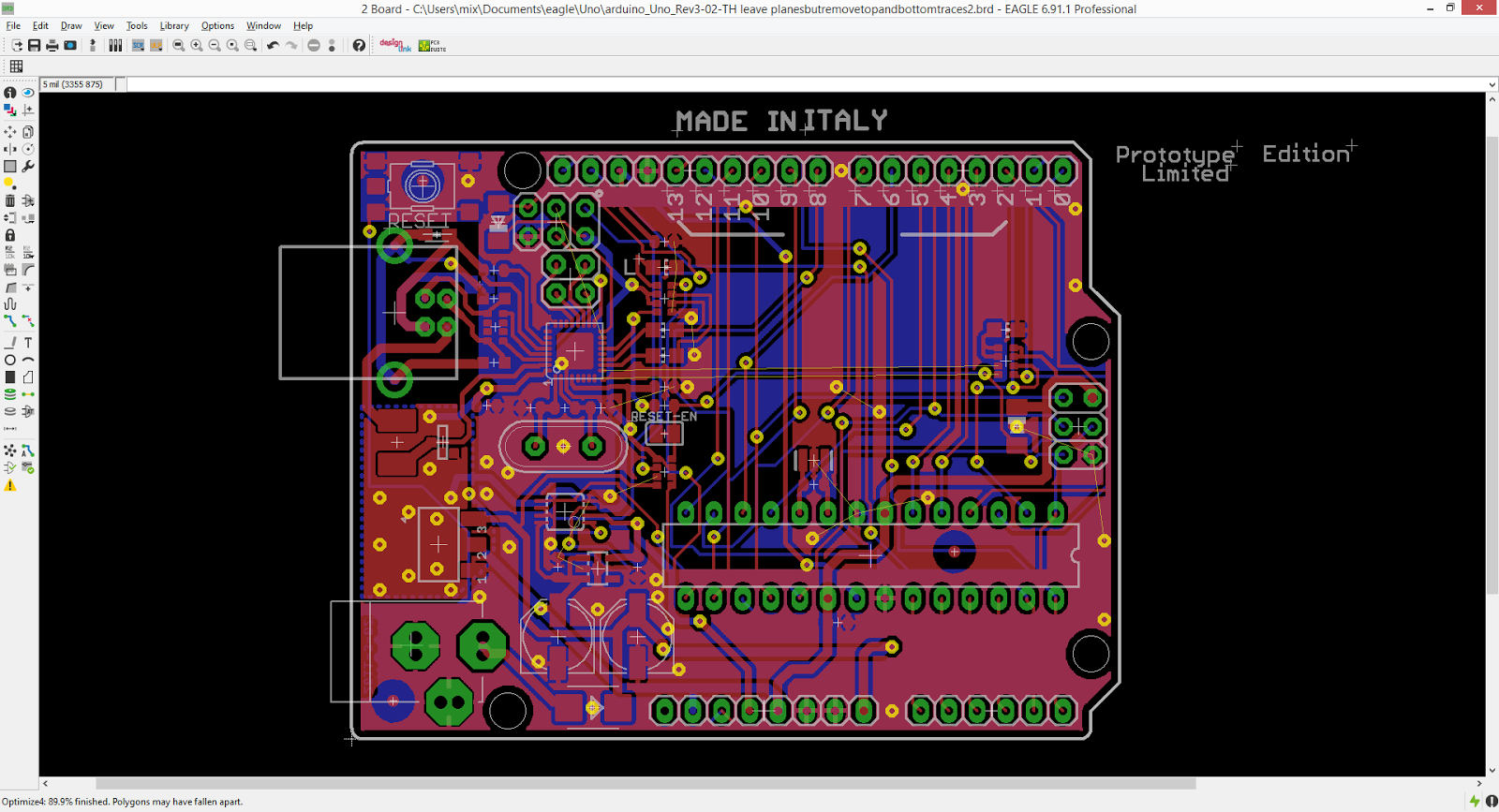The image size is (1499, 812).
Task: Open the Autorouter tool
Action: 28,450
